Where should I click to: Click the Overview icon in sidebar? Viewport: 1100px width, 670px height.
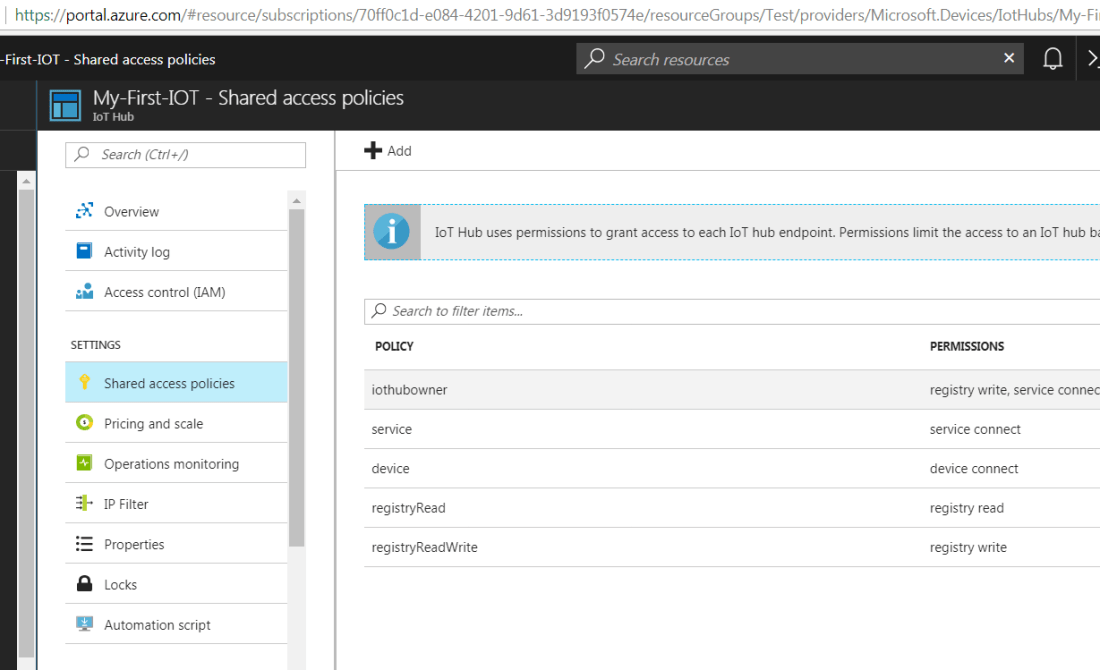(x=85, y=211)
